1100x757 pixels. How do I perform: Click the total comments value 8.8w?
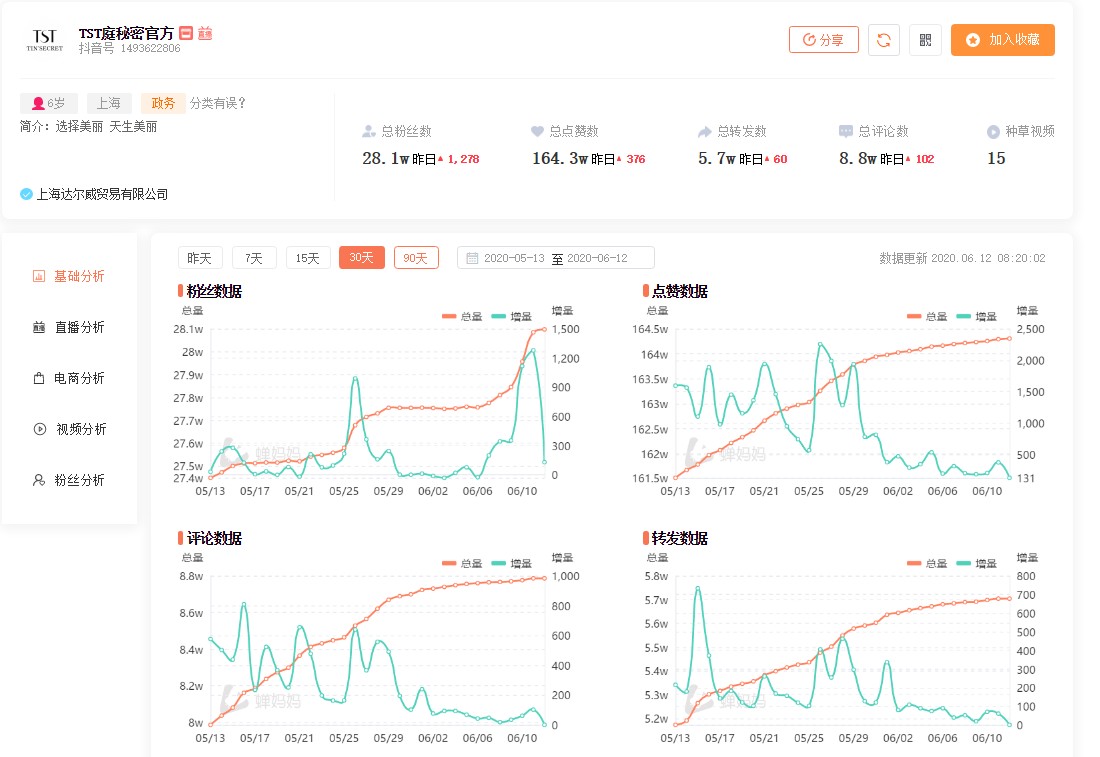point(858,159)
